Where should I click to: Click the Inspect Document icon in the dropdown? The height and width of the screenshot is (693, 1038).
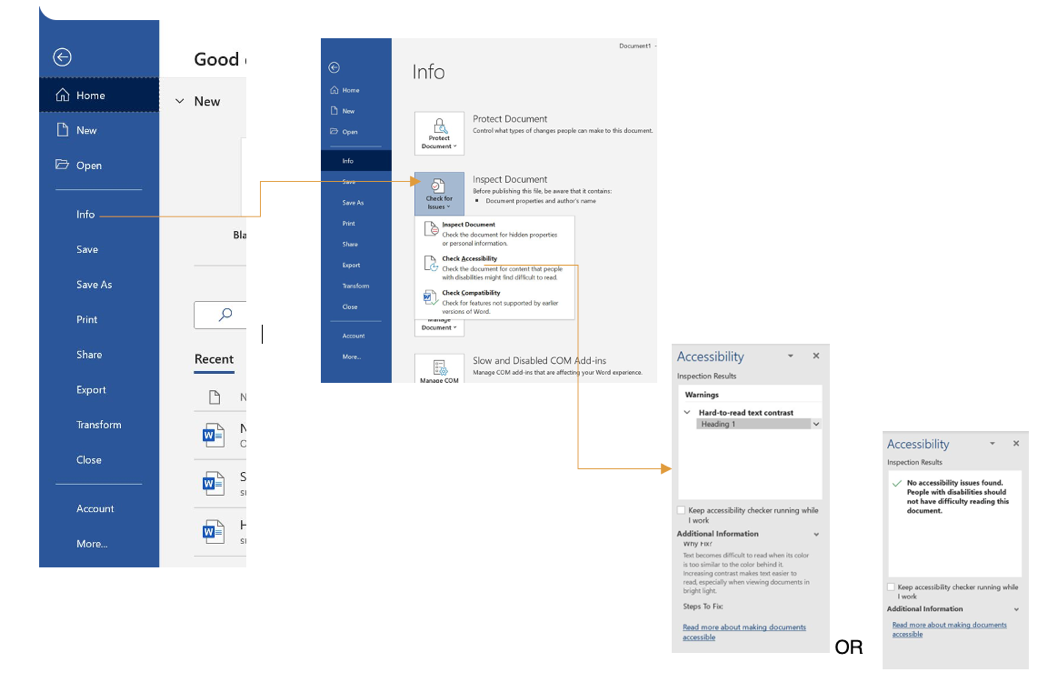point(431,229)
